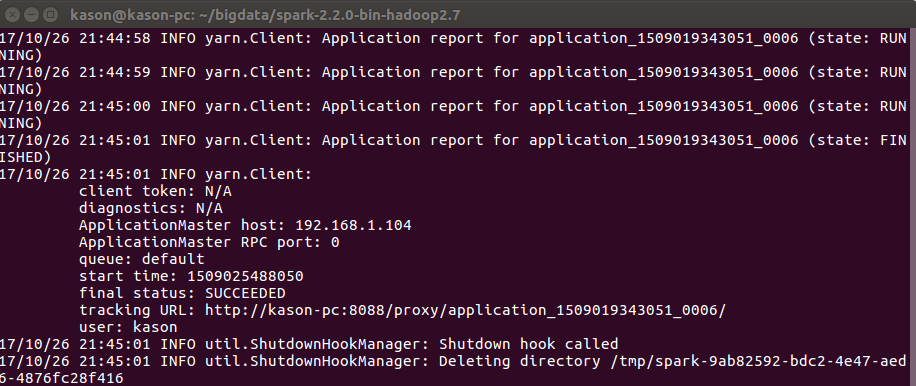Viewport: 916px width, 386px height.
Task: Select the text 'final status: SUCCEEDED'
Action: coord(182,293)
